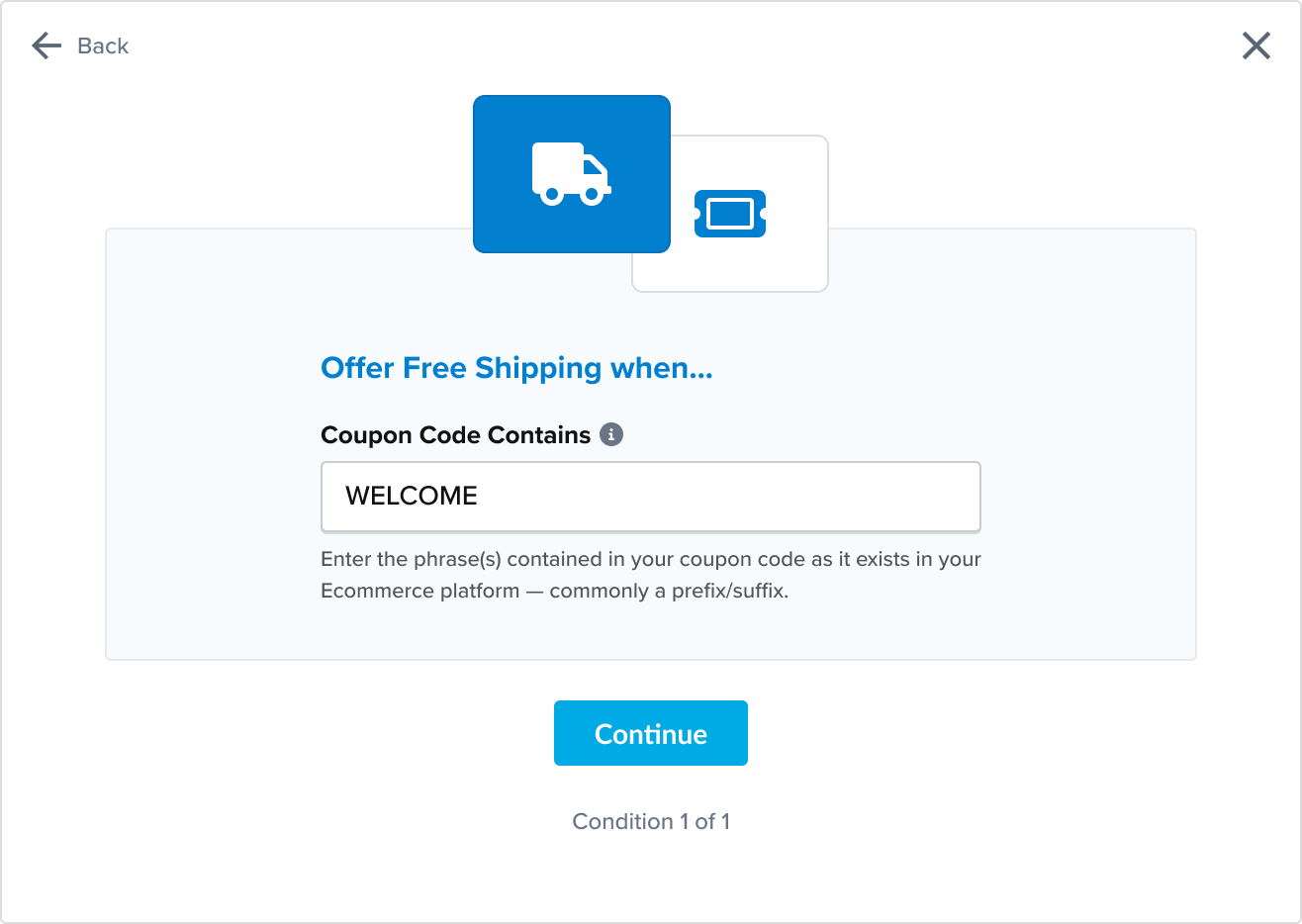1302x924 pixels.
Task: Close the dialog with the X icon
Action: tap(1255, 46)
